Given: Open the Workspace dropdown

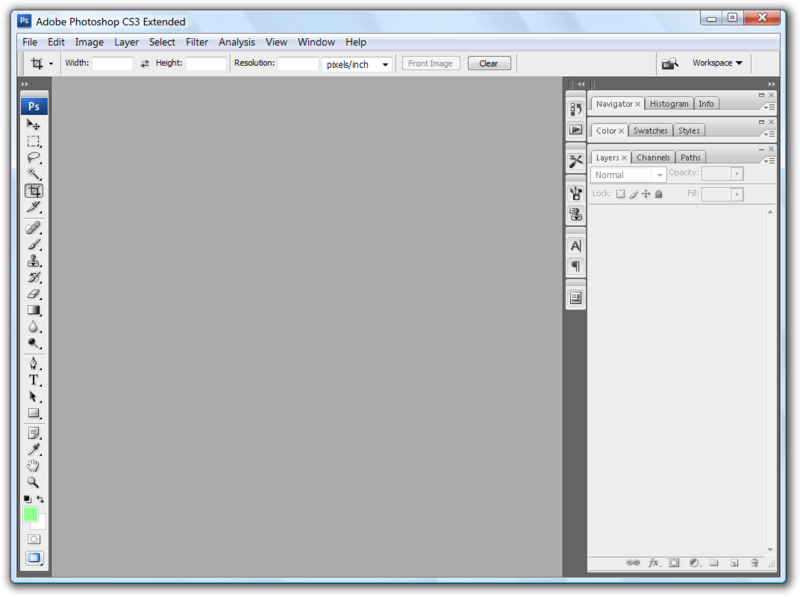Looking at the screenshot, I should click(x=717, y=63).
